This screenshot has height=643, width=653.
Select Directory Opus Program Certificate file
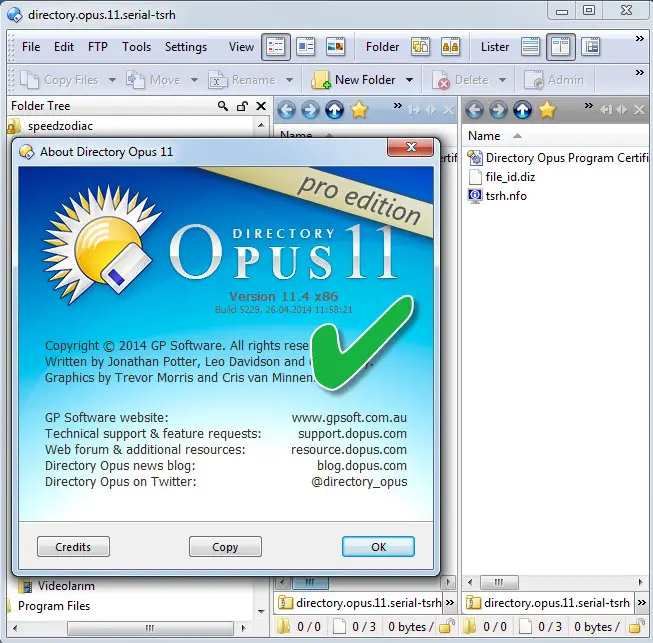558,158
